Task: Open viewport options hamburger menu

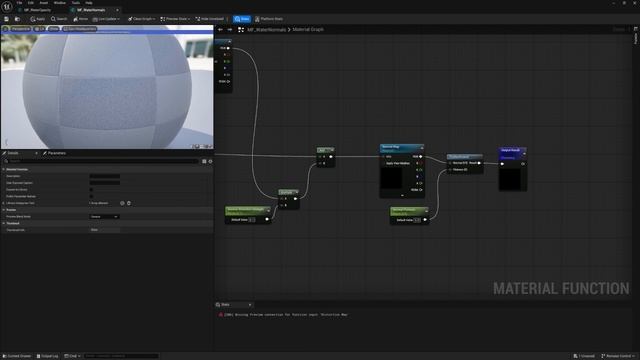Action: (5, 29)
